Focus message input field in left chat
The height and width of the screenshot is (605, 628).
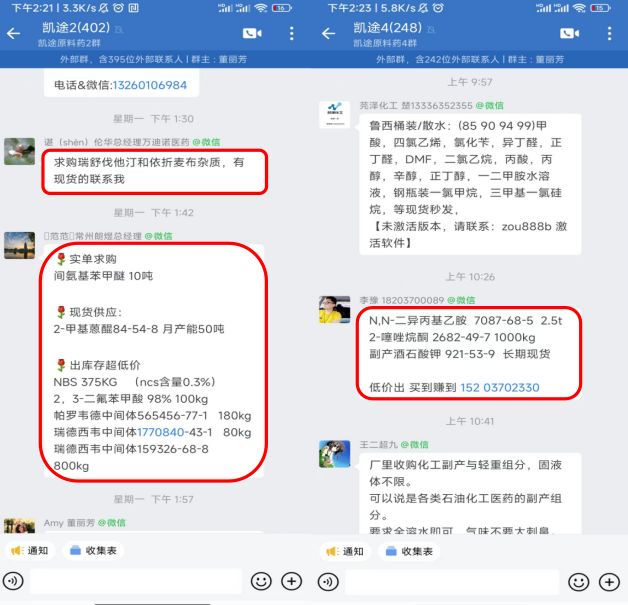point(136,581)
